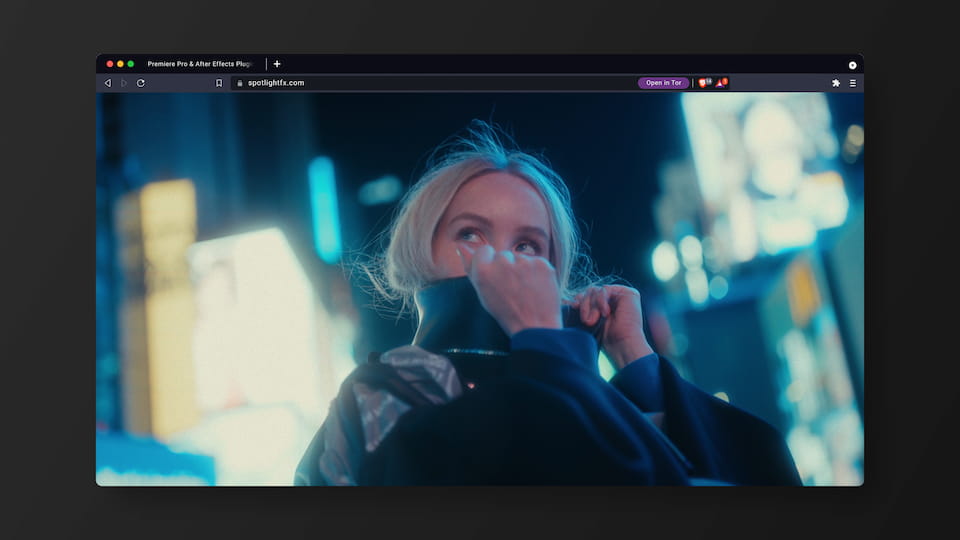Screen dimensions: 960x540
Task: Click the Open in Tor button
Action: point(663,83)
